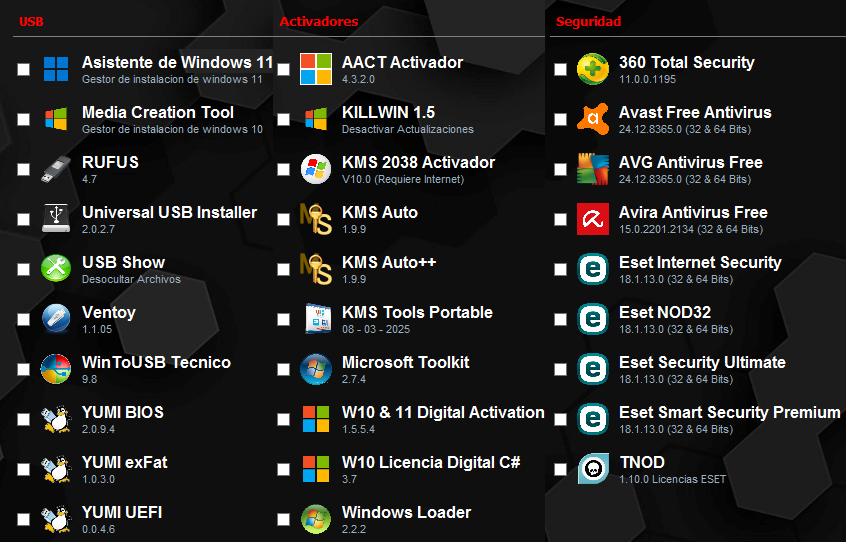846x542 pixels.
Task: Click the 'W10 & 11 Digital Activation' title text
Action: pos(444,413)
